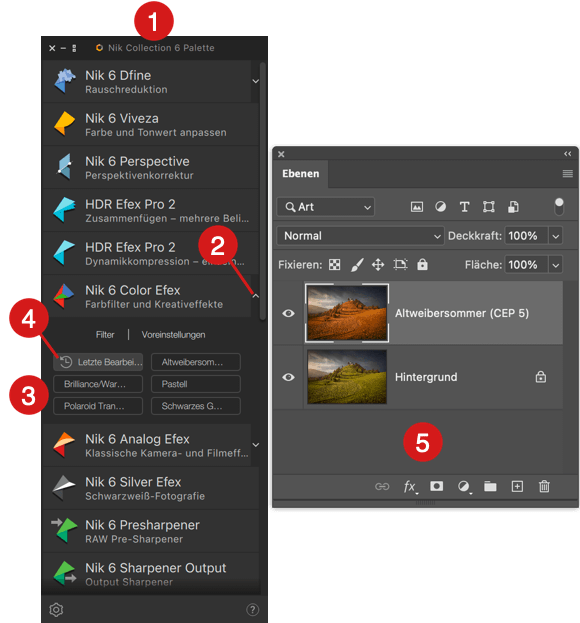Open Nik palette settings gear
The width and height of the screenshot is (580, 623).
tap(56, 609)
